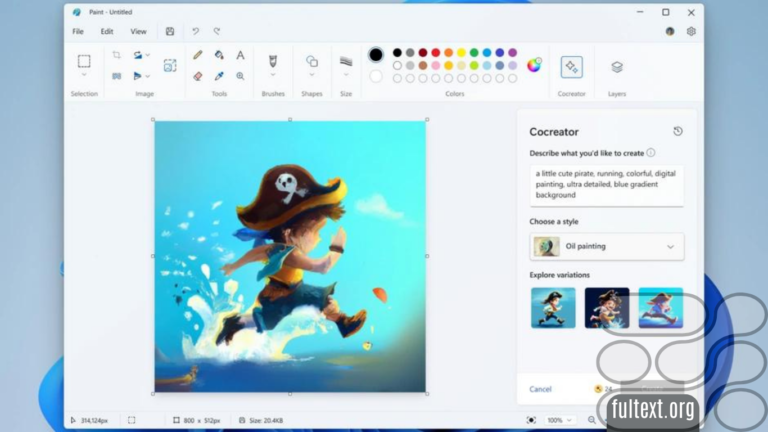Open the File menu
This screenshot has width=768, height=432.
tap(78, 31)
